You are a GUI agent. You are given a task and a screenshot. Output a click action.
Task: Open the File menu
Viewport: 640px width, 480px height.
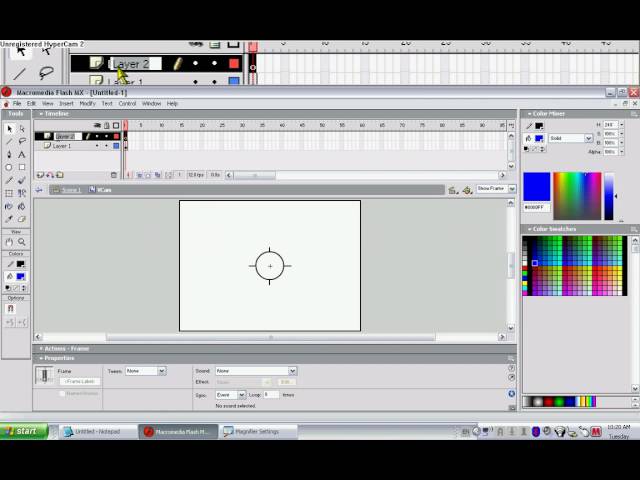coord(17,104)
